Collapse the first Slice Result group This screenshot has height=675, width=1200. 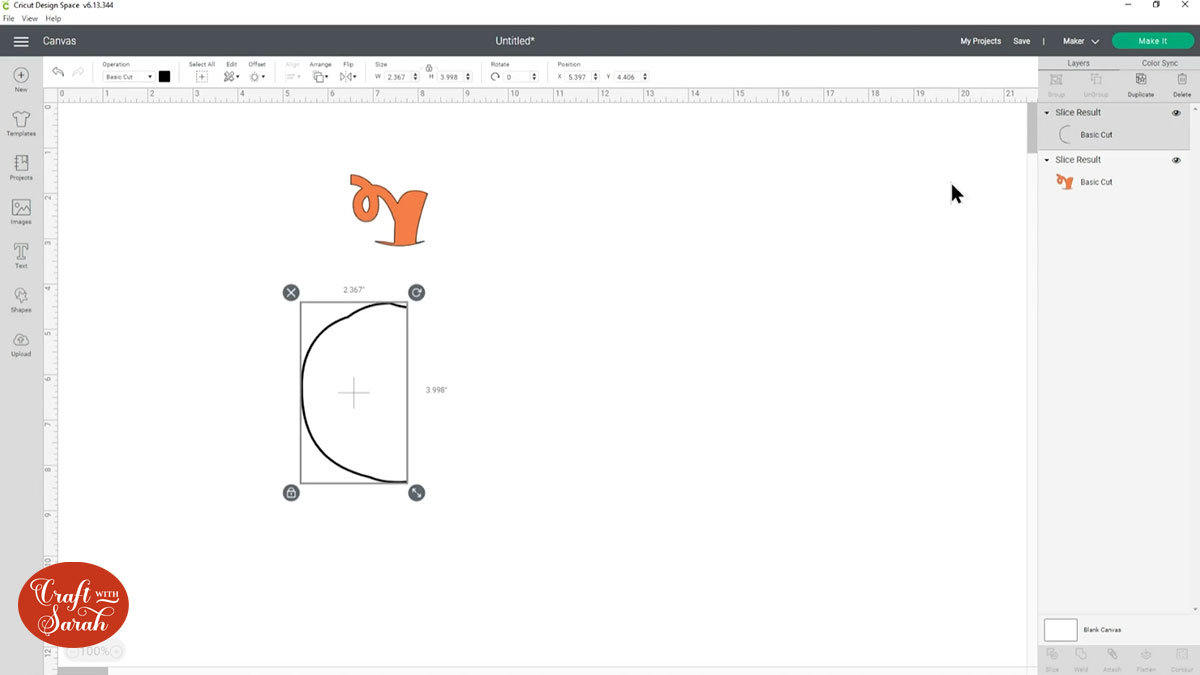[x=1047, y=113]
